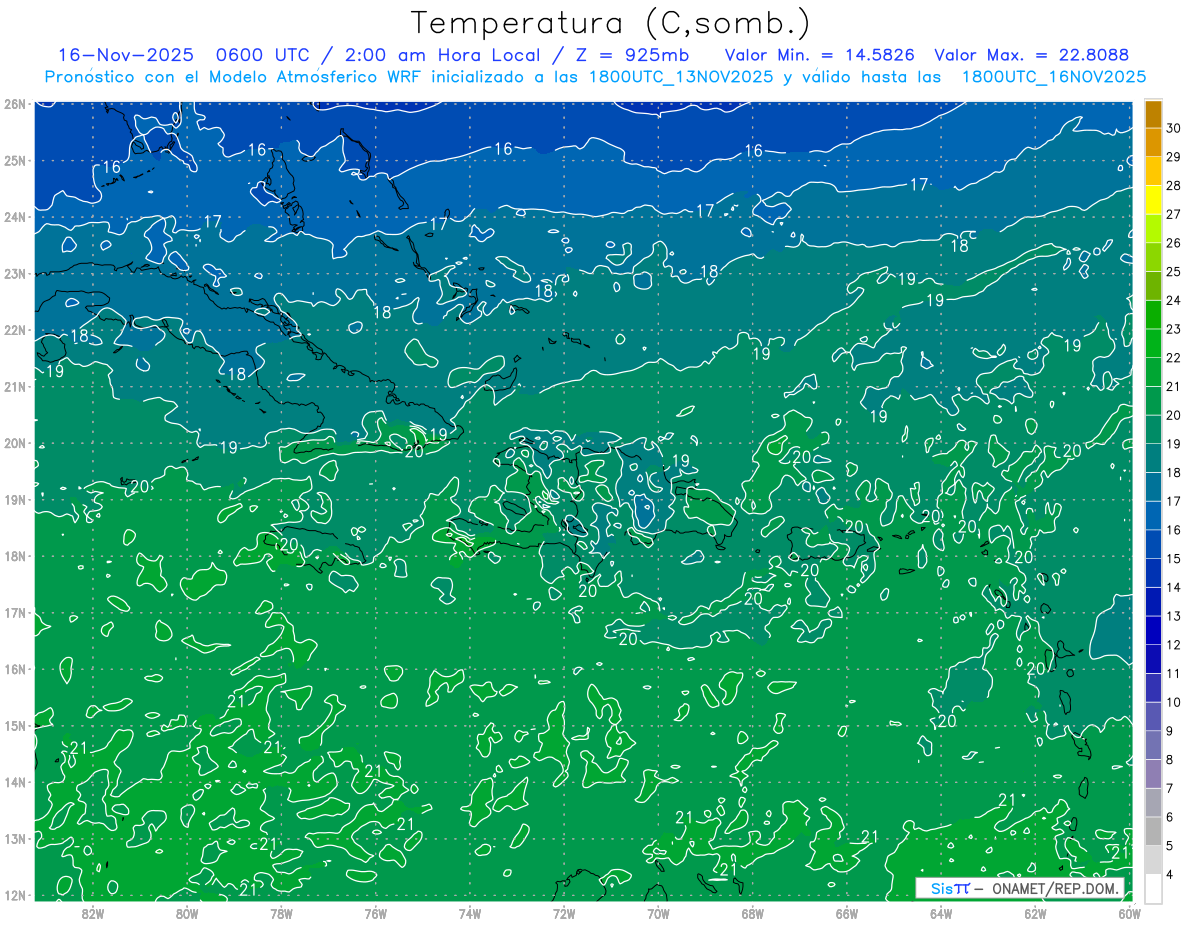Click the '26N' latitude axis label
The width and height of the screenshot is (1200, 927).
[15, 104]
